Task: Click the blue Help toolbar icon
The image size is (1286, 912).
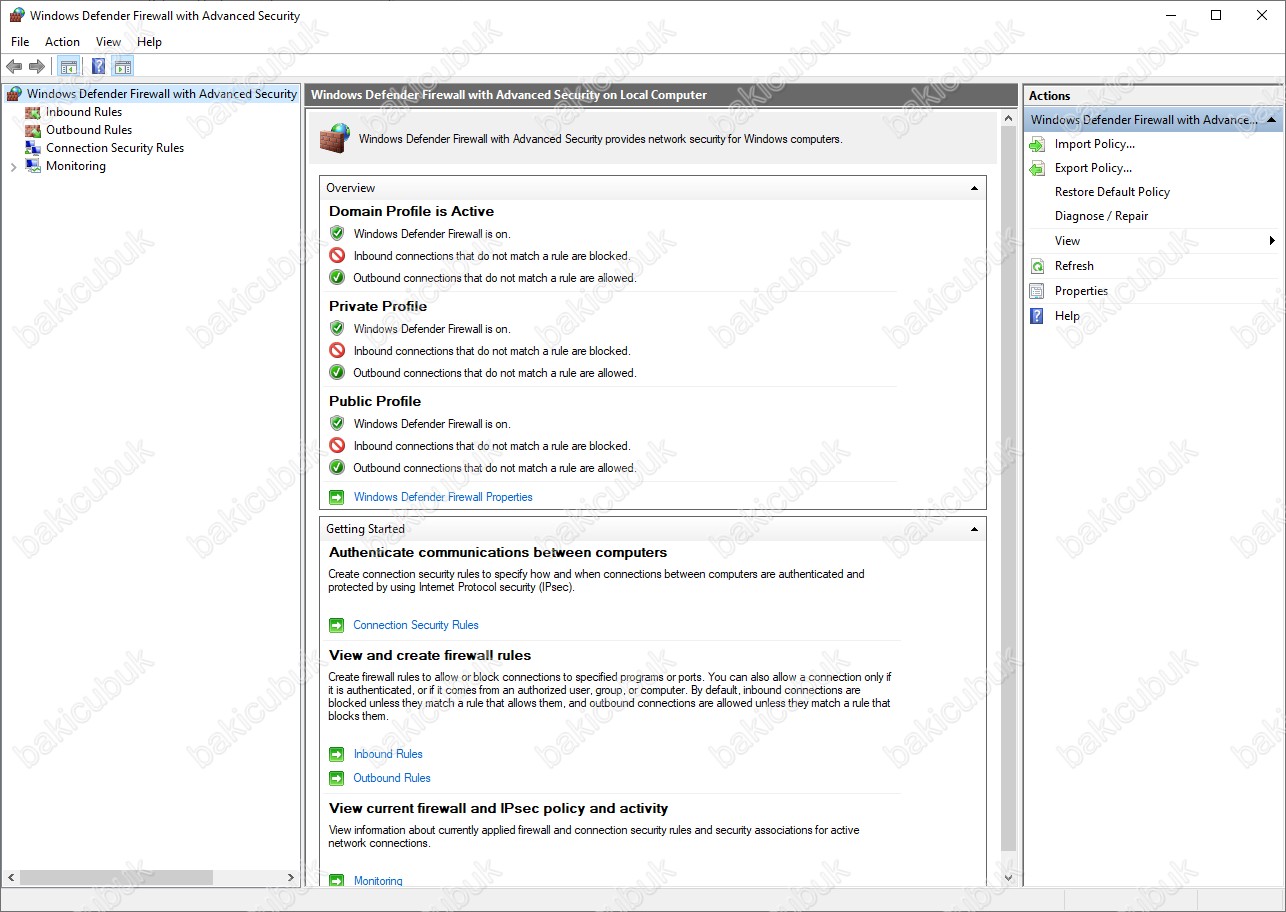Action: (x=98, y=67)
